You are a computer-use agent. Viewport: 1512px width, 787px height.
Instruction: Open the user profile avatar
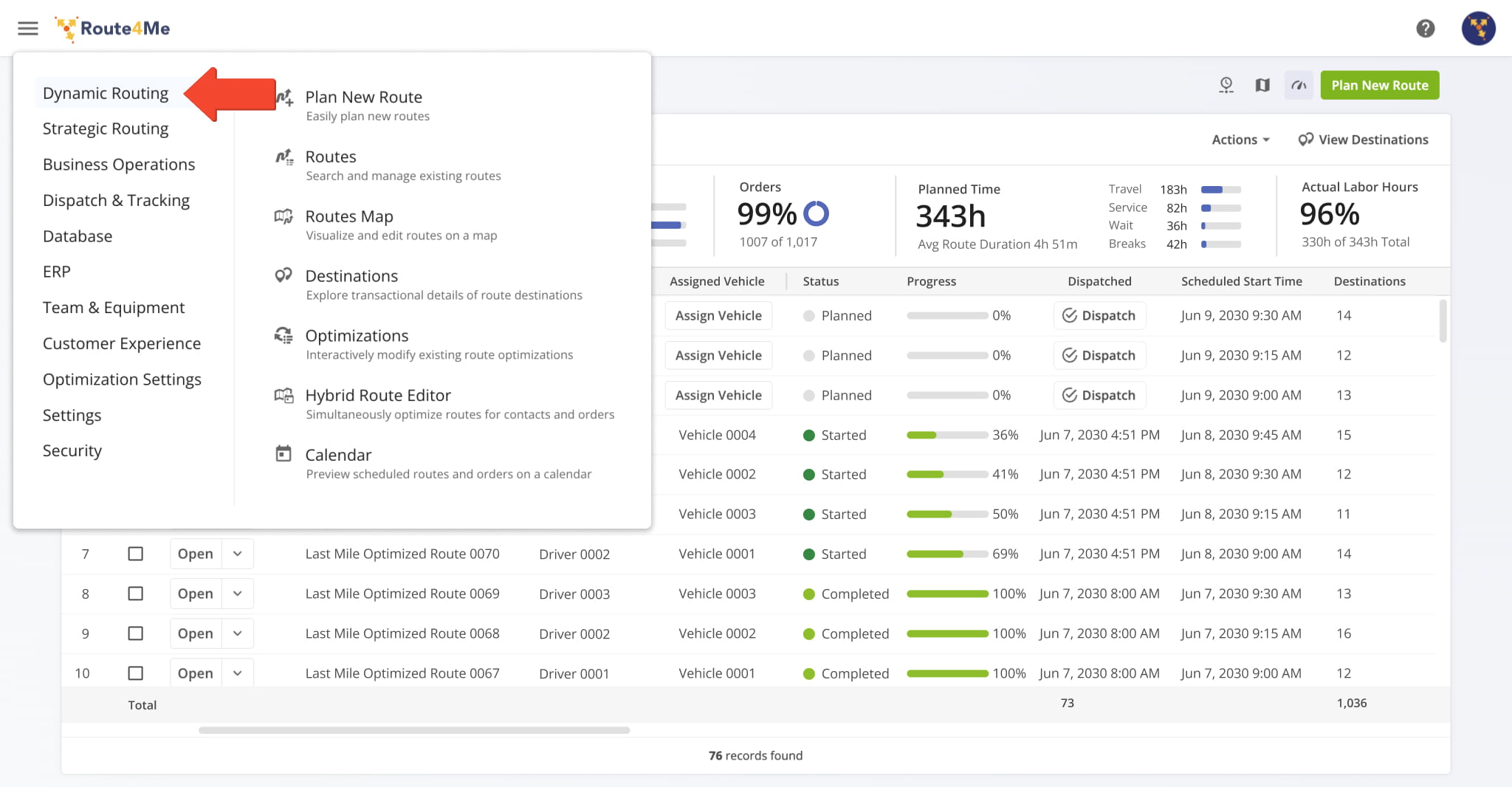(x=1478, y=29)
